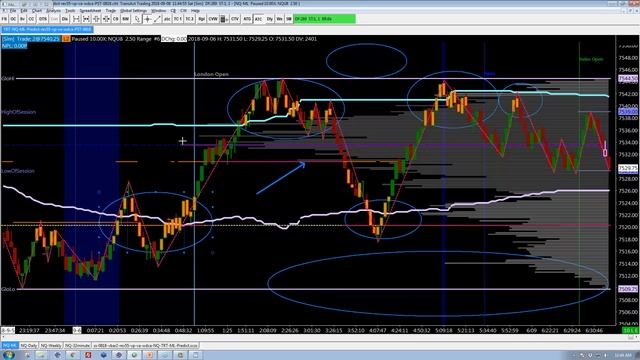This screenshot has width=640, height=360.
Task: Click the 1:09:55 time axis label
Action: [x=205, y=330]
